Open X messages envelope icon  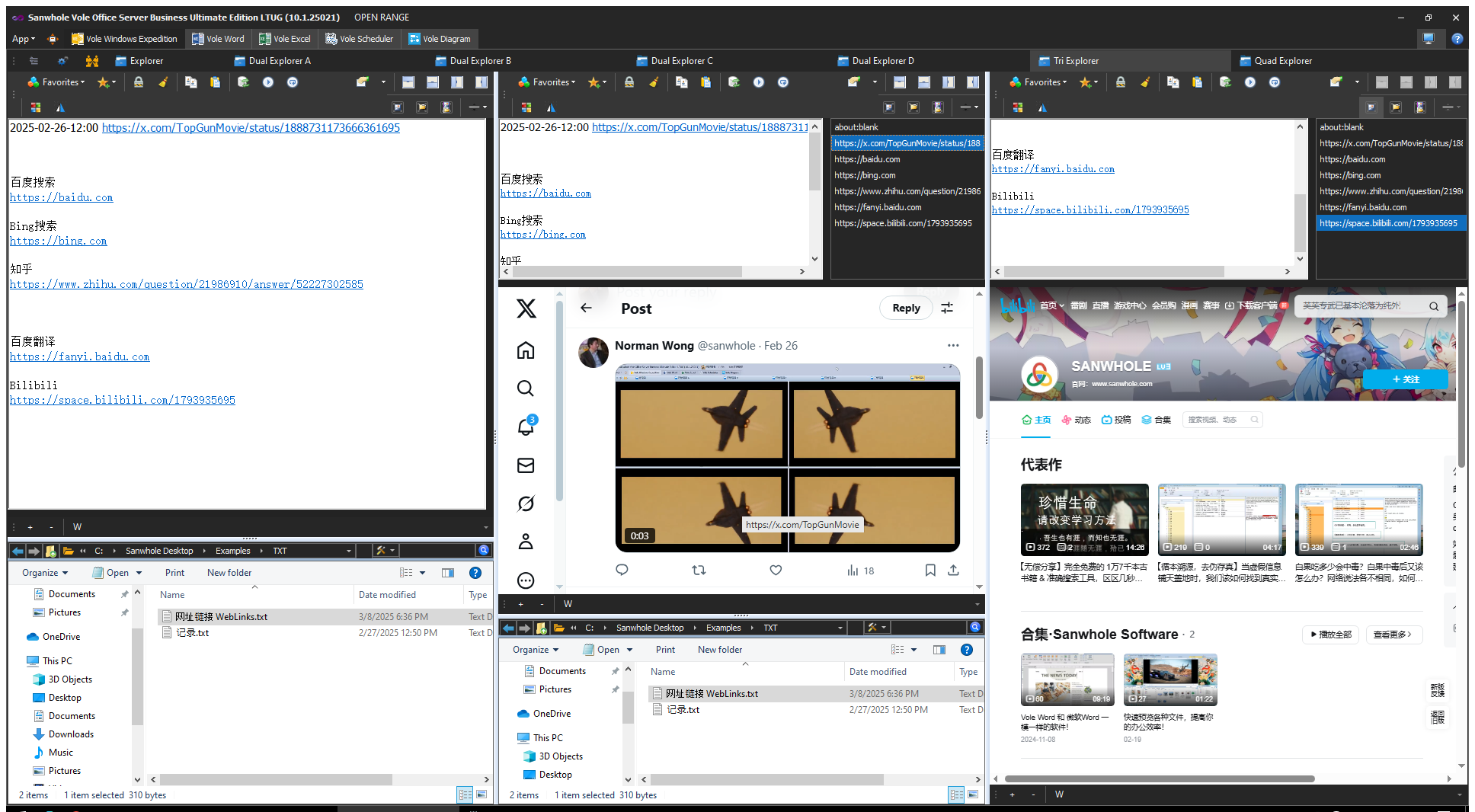click(526, 465)
